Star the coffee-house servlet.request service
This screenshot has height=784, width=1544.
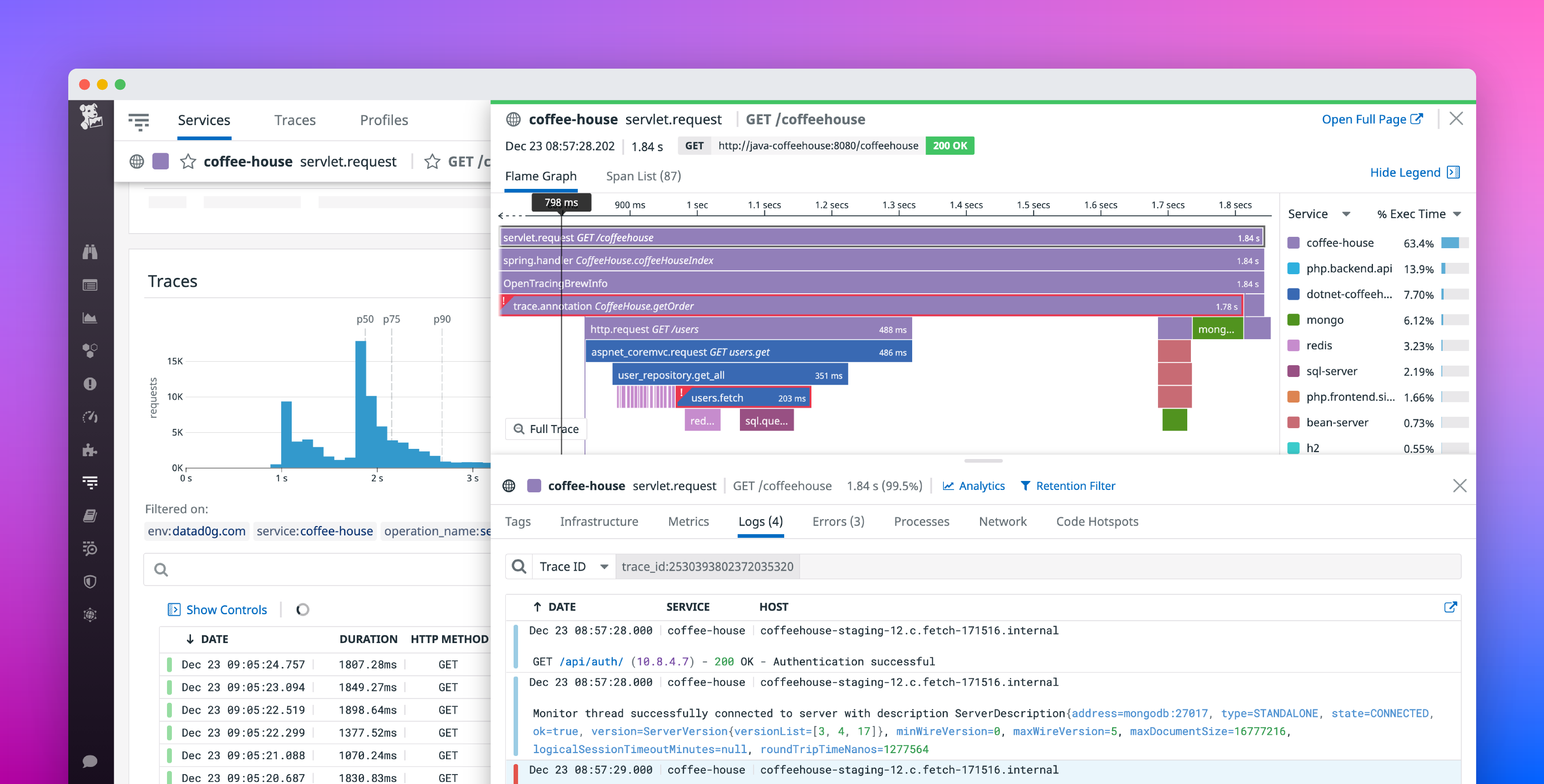pyautogui.click(x=188, y=161)
